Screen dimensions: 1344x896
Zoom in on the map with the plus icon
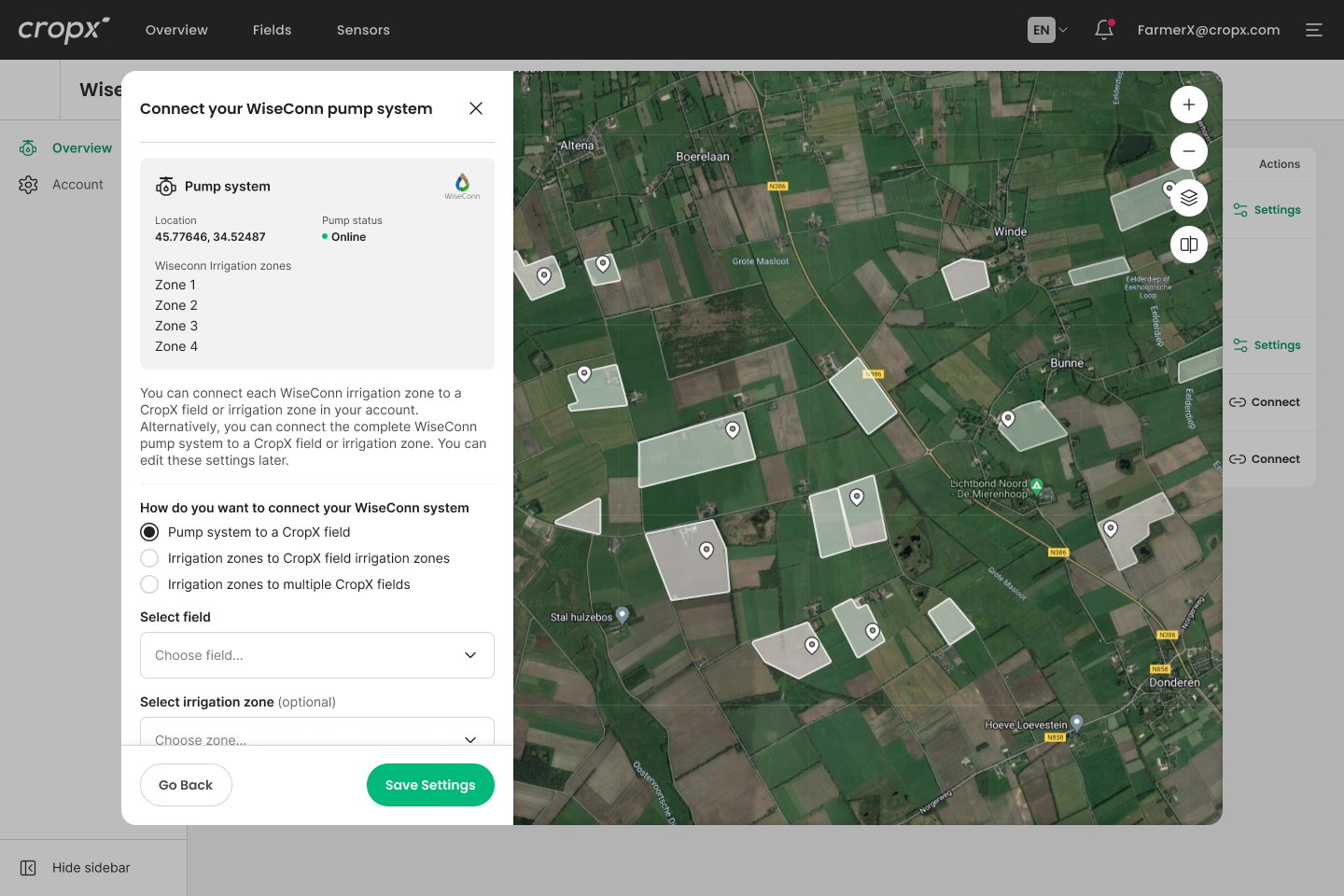[x=1188, y=105]
